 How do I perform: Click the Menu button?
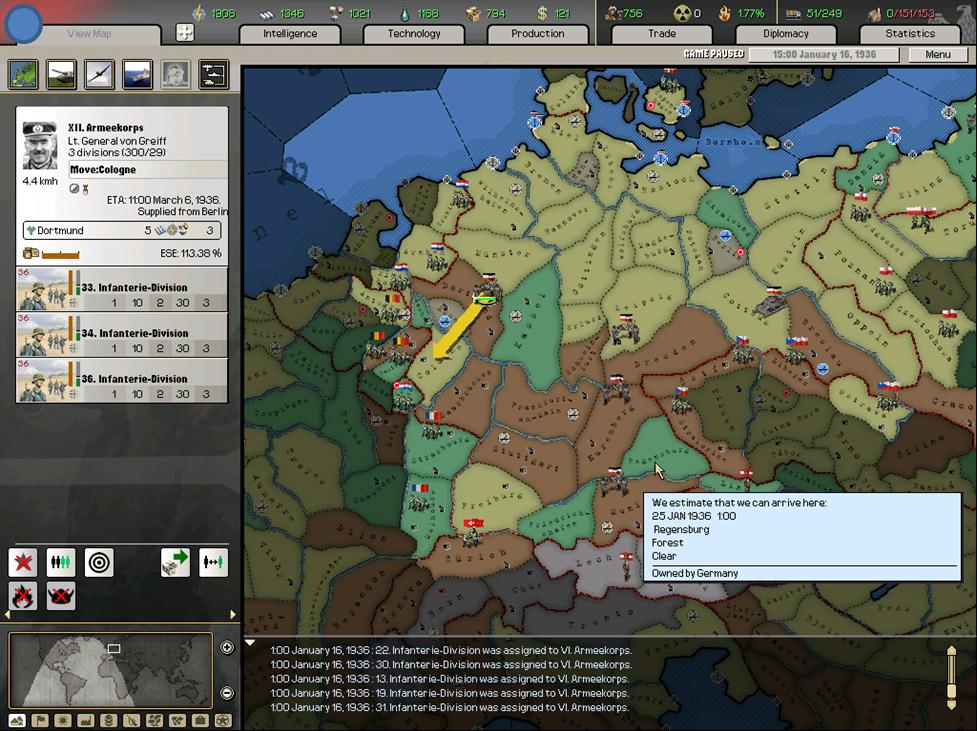[x=937, y=55]
